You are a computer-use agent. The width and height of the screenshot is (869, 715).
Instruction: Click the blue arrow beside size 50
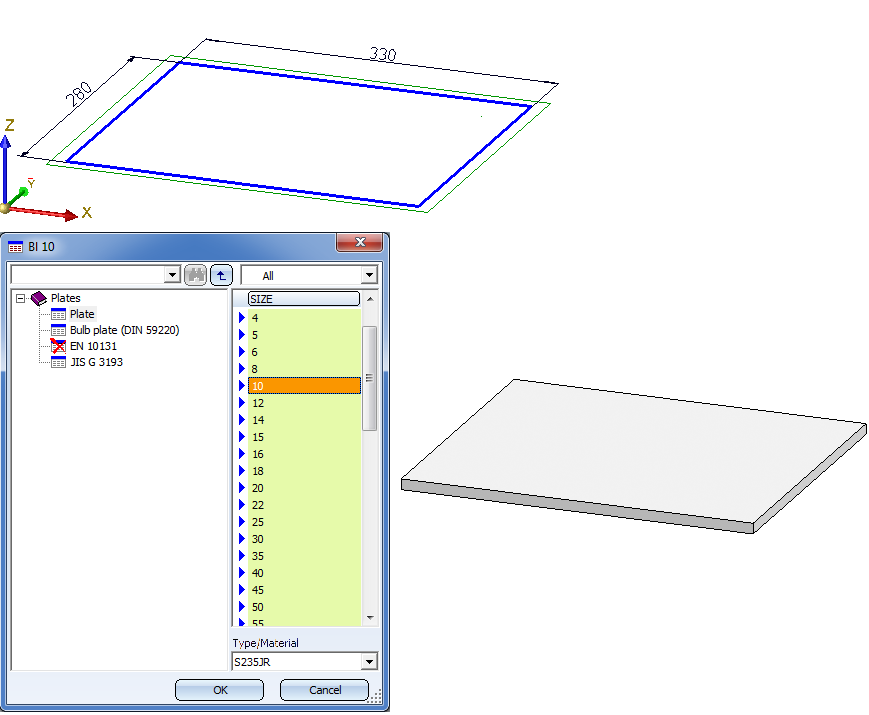pos(242,607)
